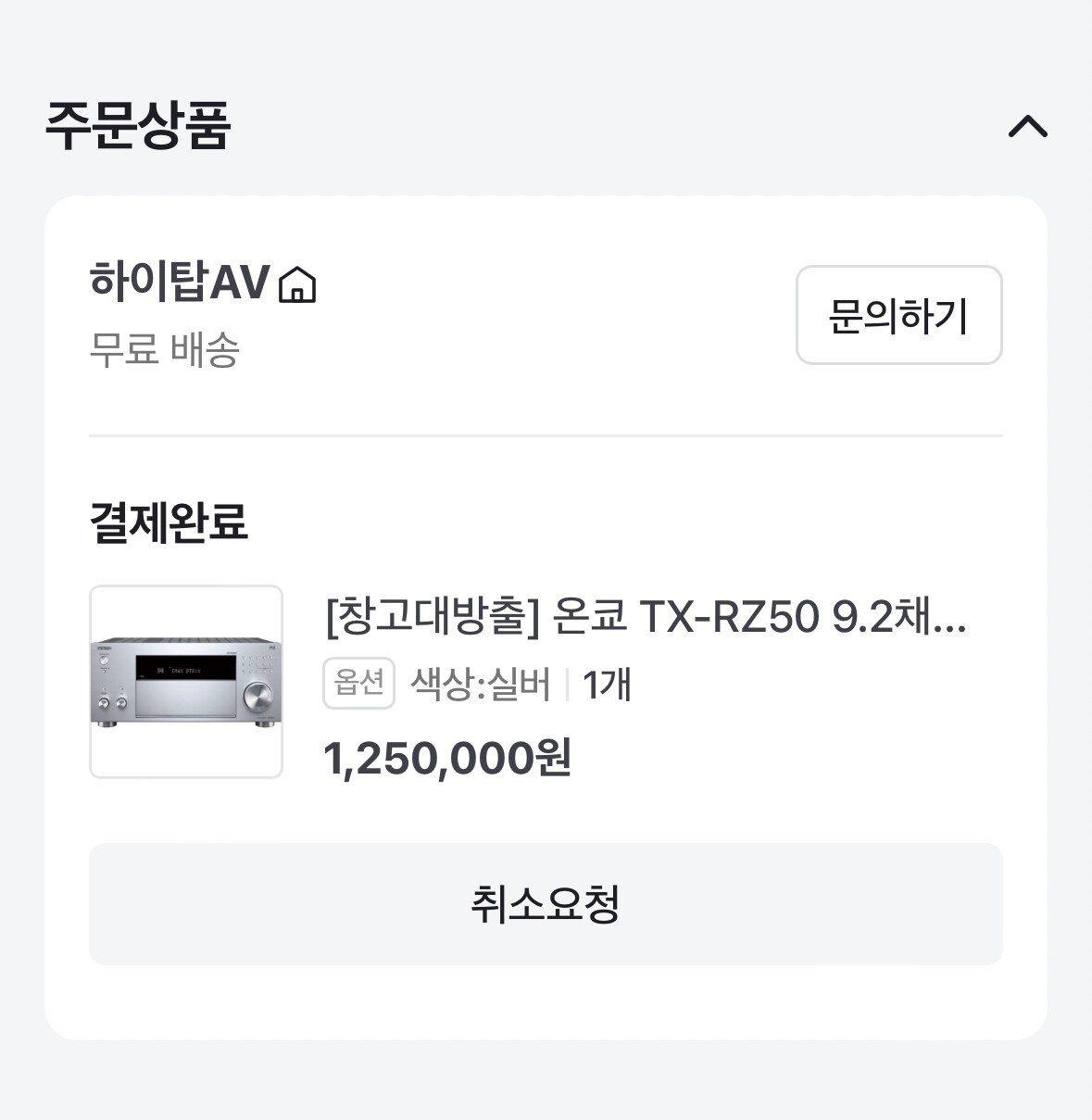This screenshot has height=1120, width=1092.
Task: Collapse the 주문상품 section chevron
Action: point(1027,126)
